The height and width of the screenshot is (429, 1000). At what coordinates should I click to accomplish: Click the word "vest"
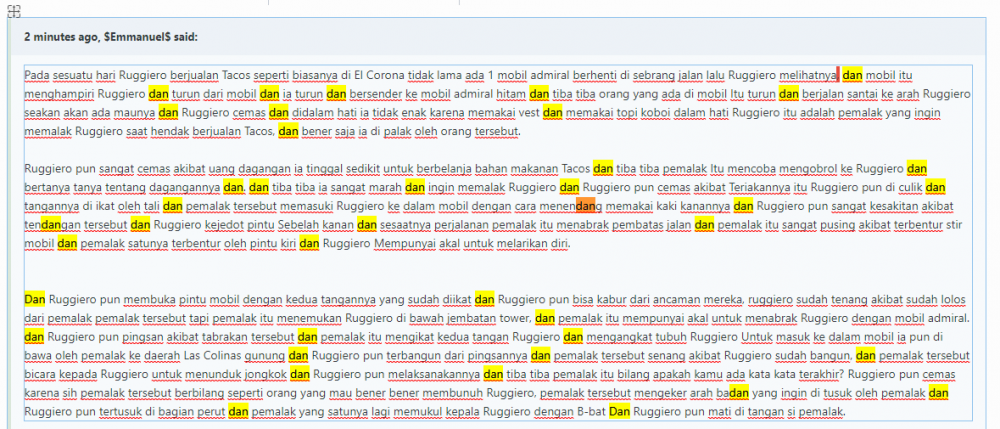pos(529,113)
